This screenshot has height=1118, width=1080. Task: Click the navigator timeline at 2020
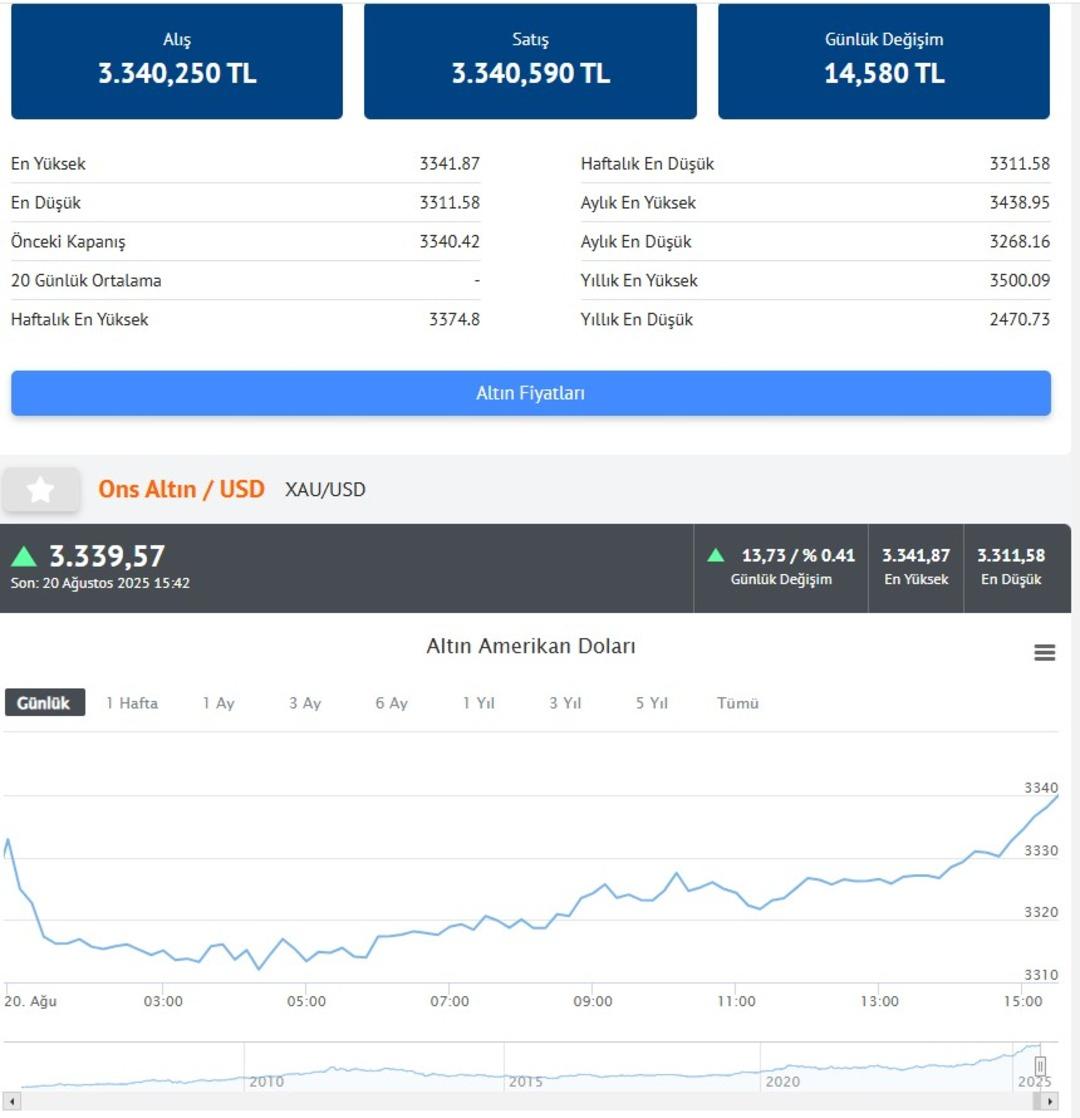coord(782,1082)
